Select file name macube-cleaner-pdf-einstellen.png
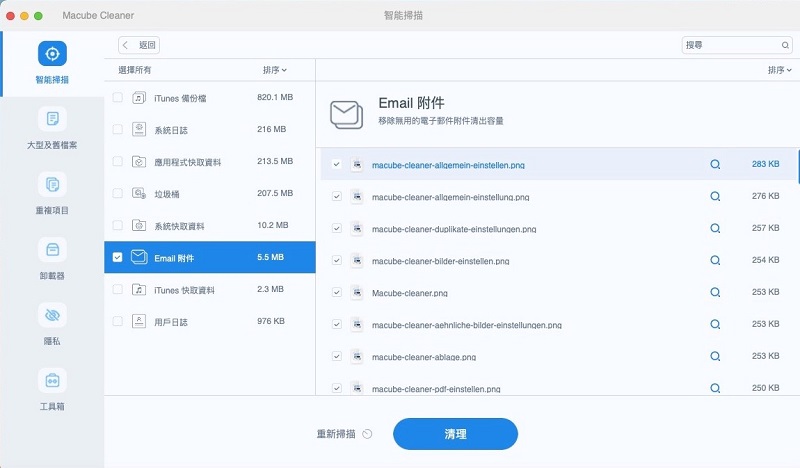Image resolution: width=800 pixels, height=468 pixels. click(436, 389)
